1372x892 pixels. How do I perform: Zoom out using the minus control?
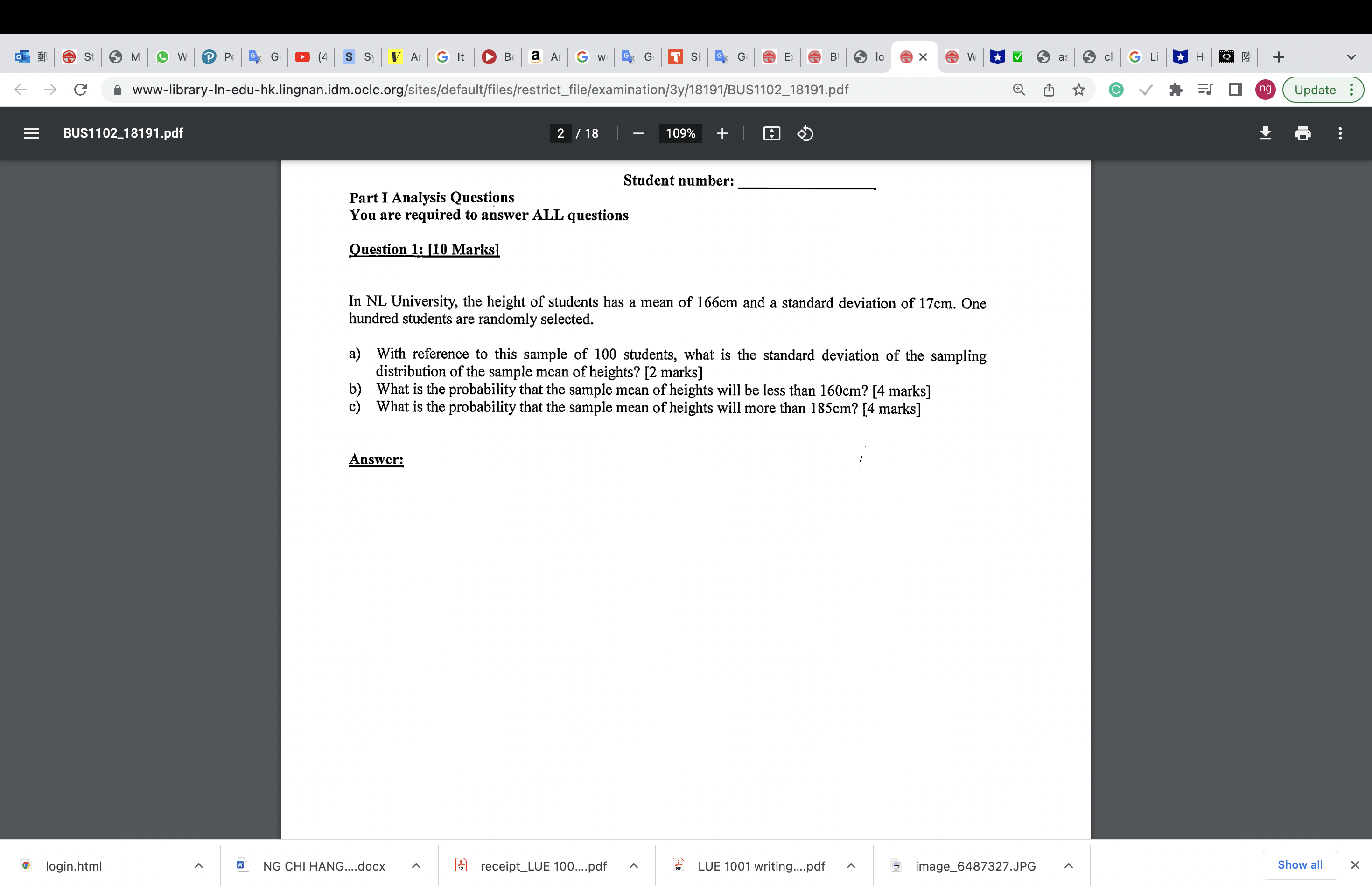pyautogui.click(x=639, y=133)
